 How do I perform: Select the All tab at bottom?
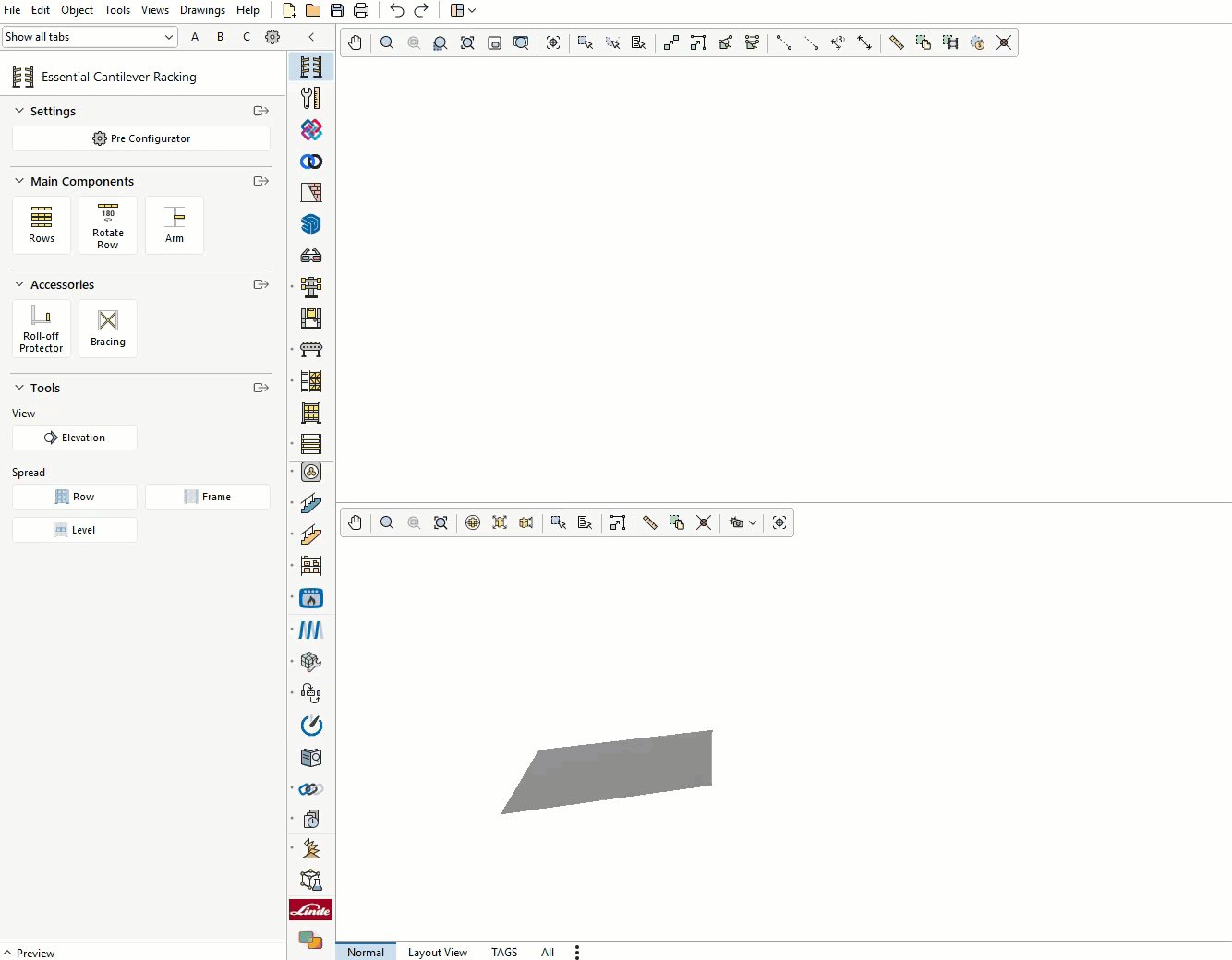[548, 952]
